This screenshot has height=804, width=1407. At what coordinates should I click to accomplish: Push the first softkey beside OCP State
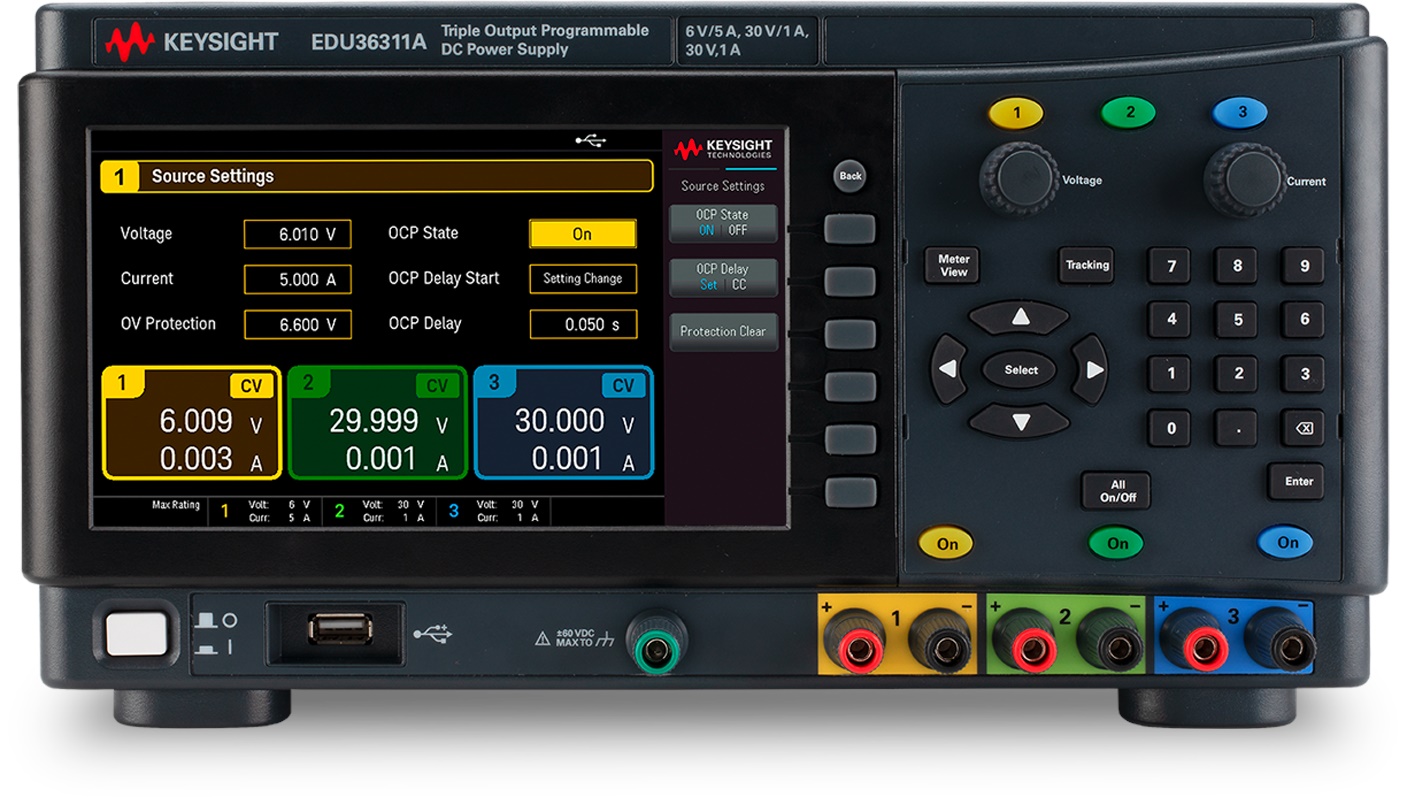pyautogui.click(x=850, y=229)
